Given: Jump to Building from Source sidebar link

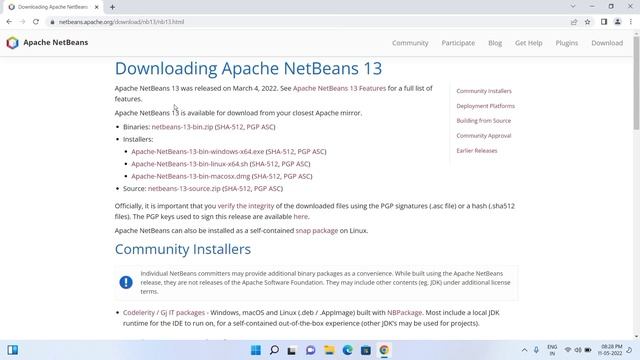Looking at the screenshot, I should pos(484,121).
